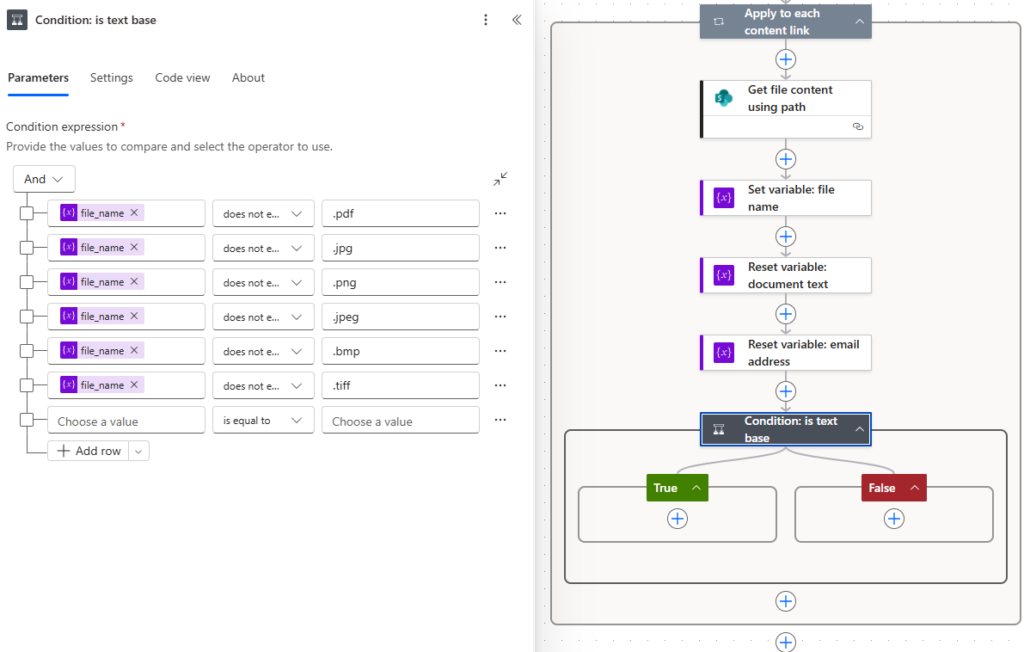Remove file_name token in the .jpg row
The image size is (1024, 652).
(134, 247)
